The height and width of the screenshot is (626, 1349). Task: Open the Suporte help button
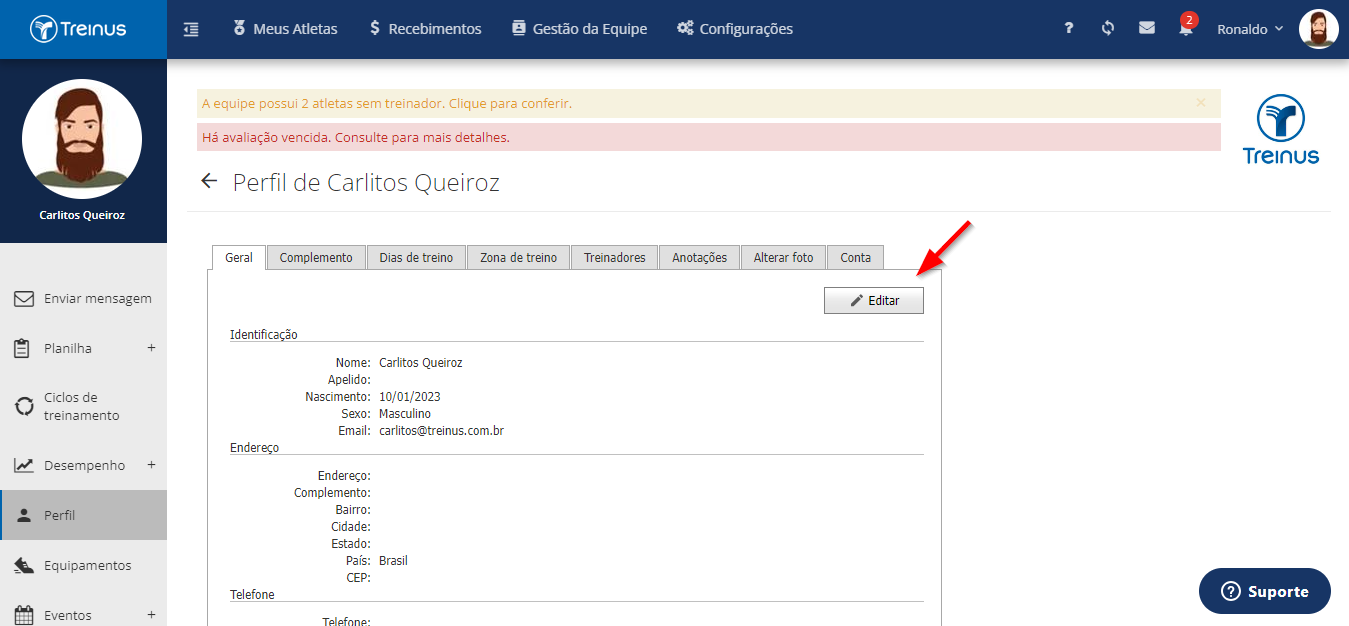coord(1265,591)
